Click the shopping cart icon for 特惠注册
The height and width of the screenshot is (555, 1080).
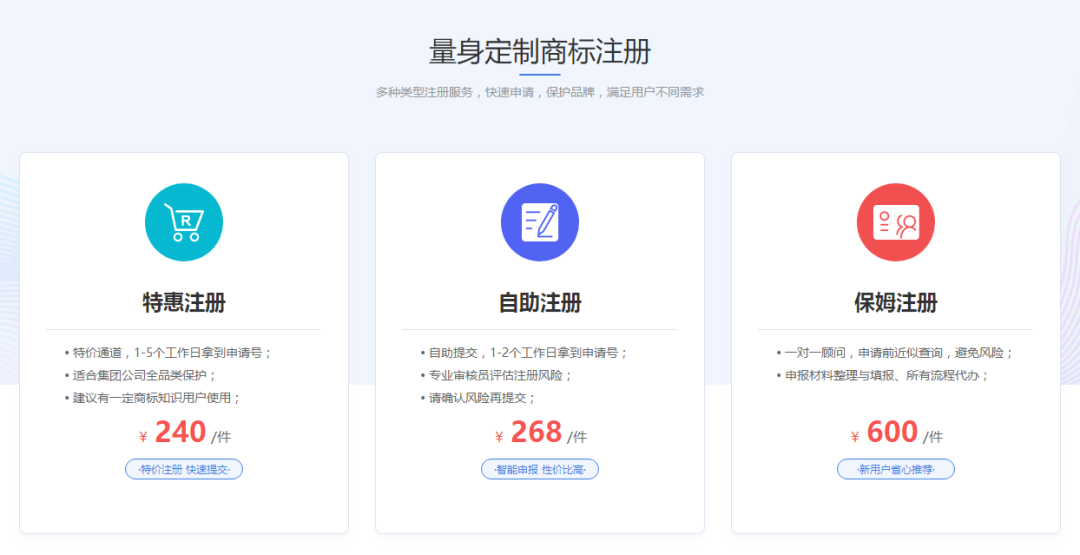(184, 222)
